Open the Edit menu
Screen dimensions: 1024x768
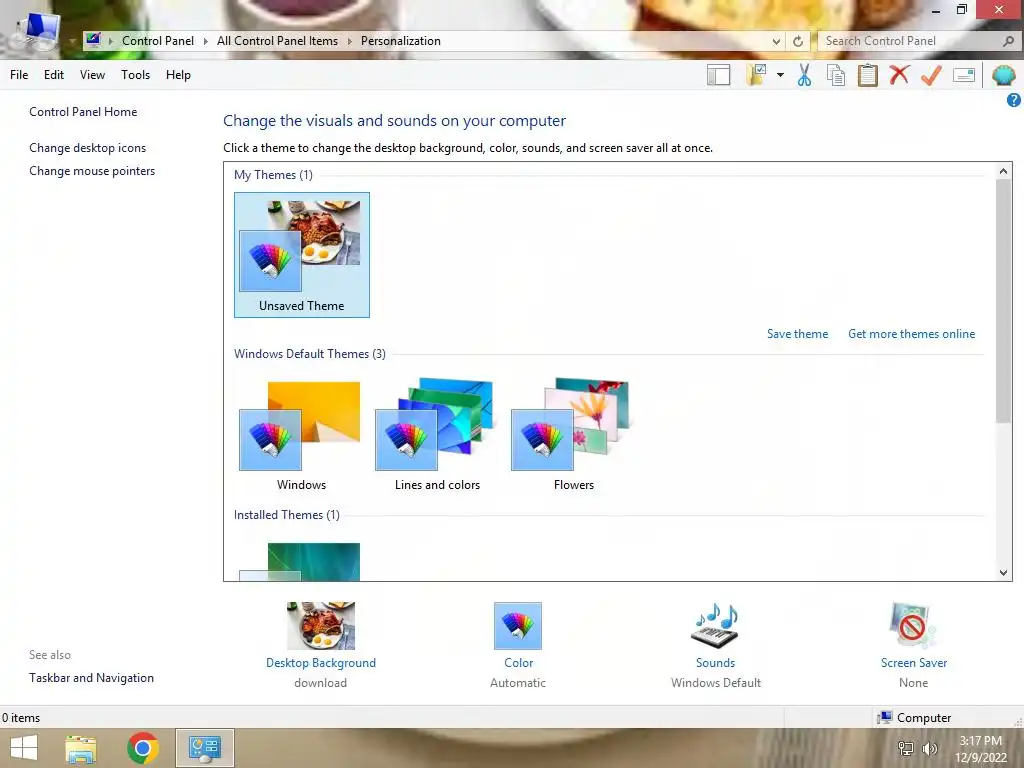tap(54, 74)
